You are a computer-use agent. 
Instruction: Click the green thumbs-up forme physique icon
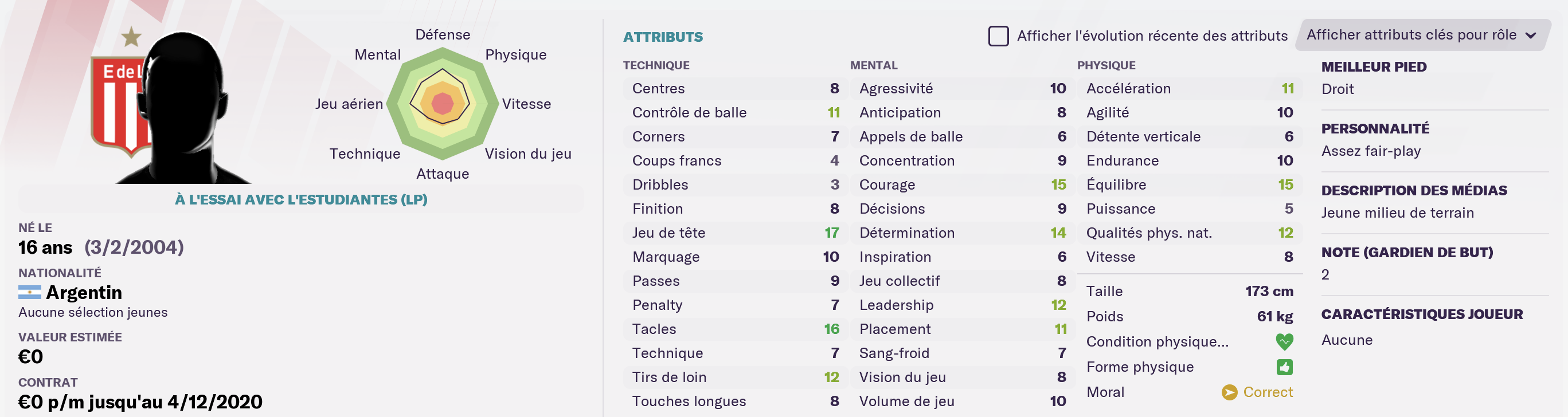pyautogui.click(x=1284, y=367)
